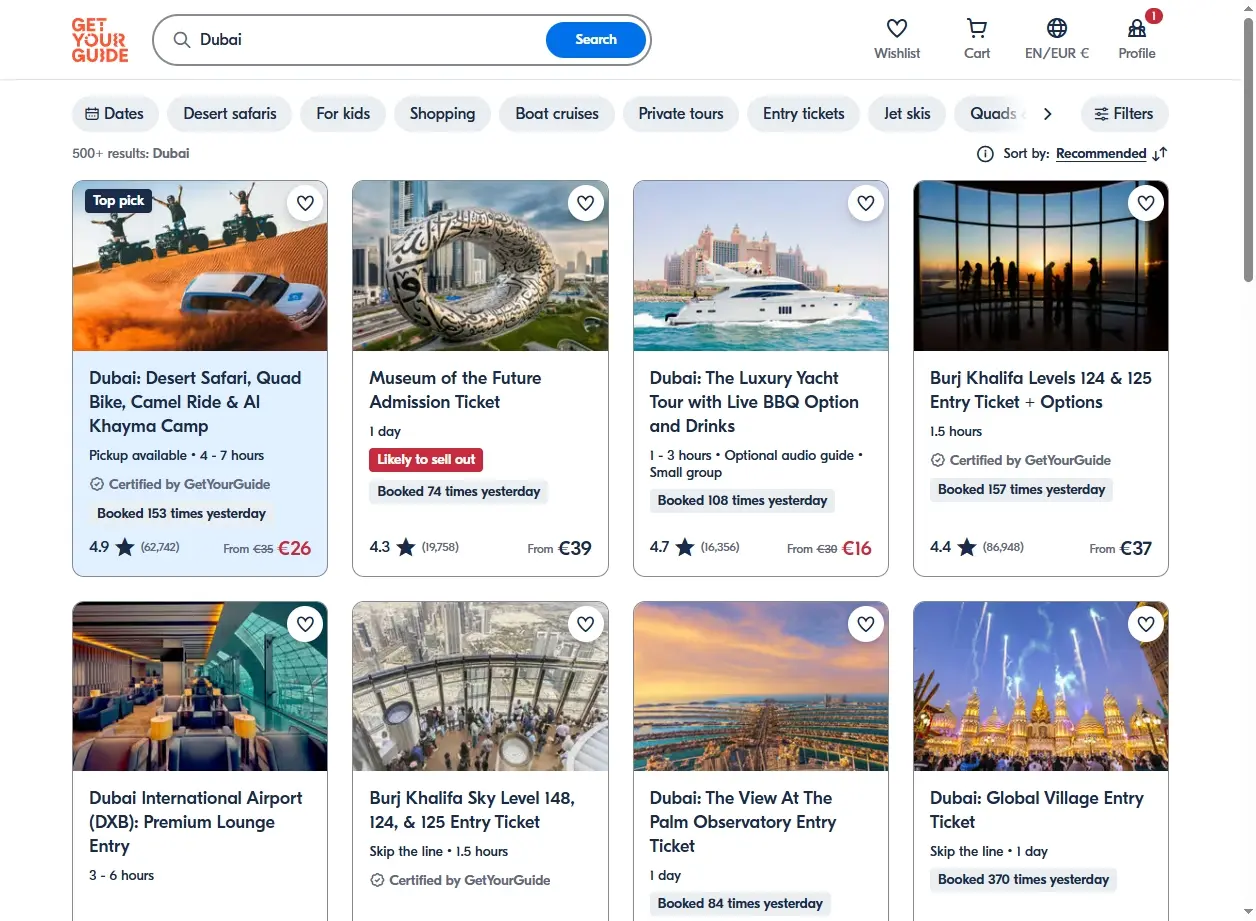
Task: Open the Profile icon
Action: point(1137,29)
